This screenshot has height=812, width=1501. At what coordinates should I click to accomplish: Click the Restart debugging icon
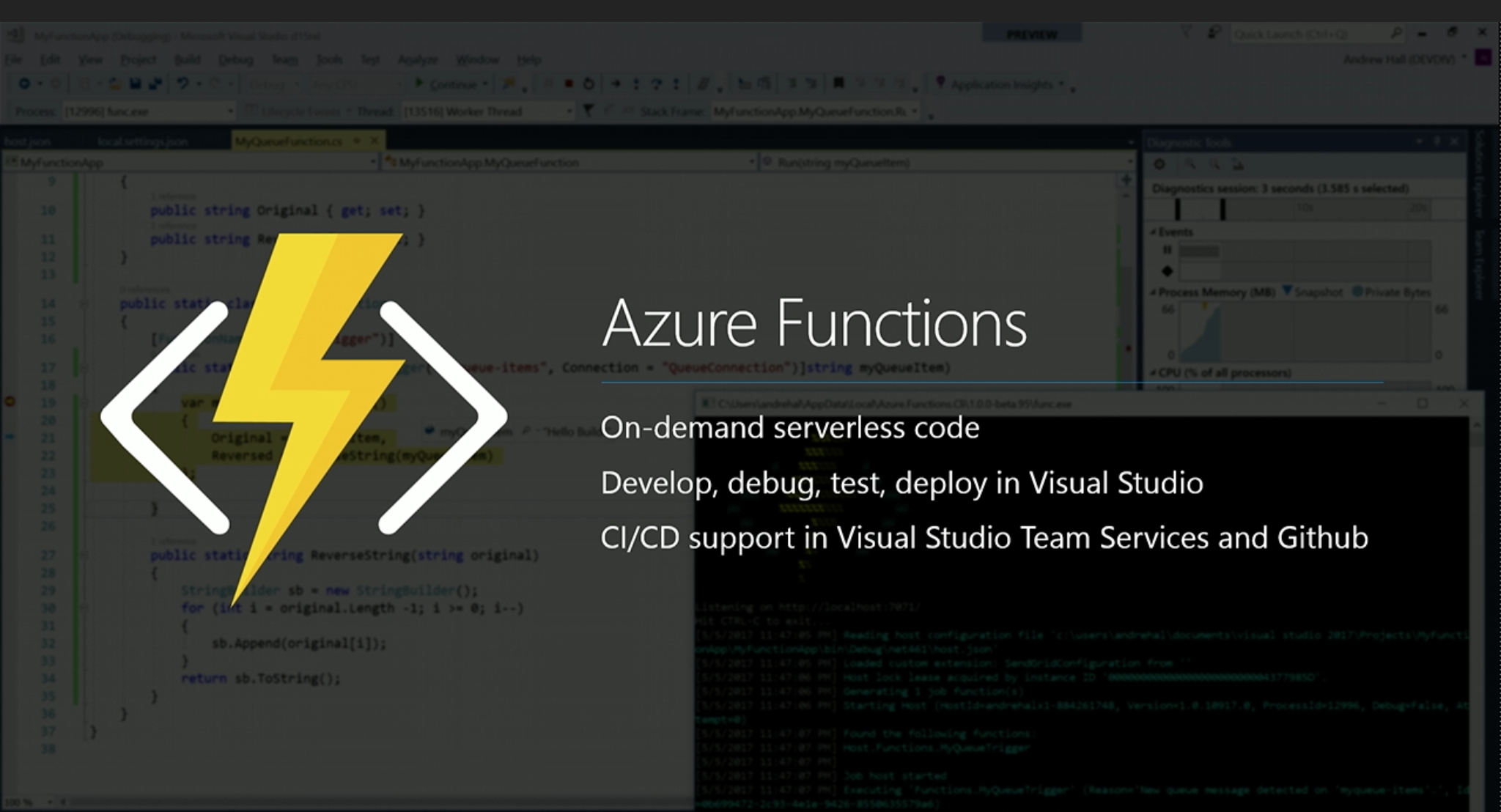coord(589,84)
